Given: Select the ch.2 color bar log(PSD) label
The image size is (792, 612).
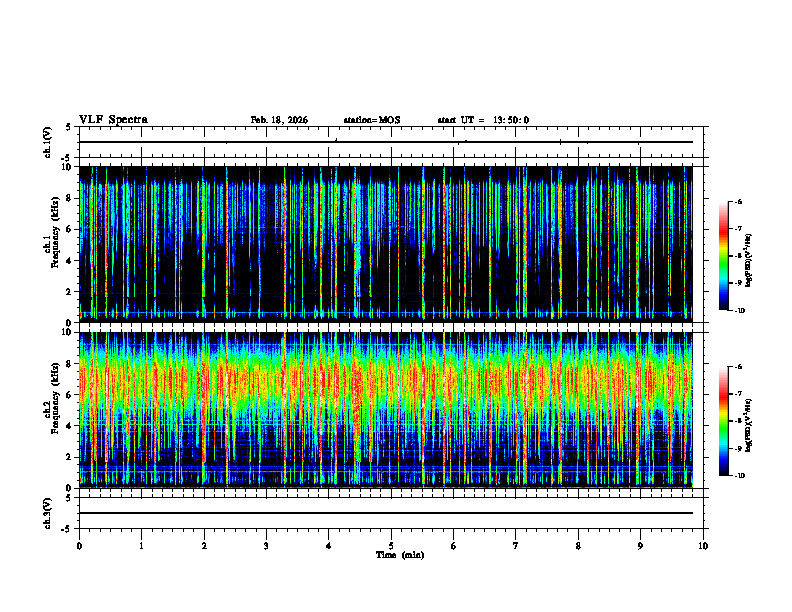Looking at the screenshot, I should 749,426.
